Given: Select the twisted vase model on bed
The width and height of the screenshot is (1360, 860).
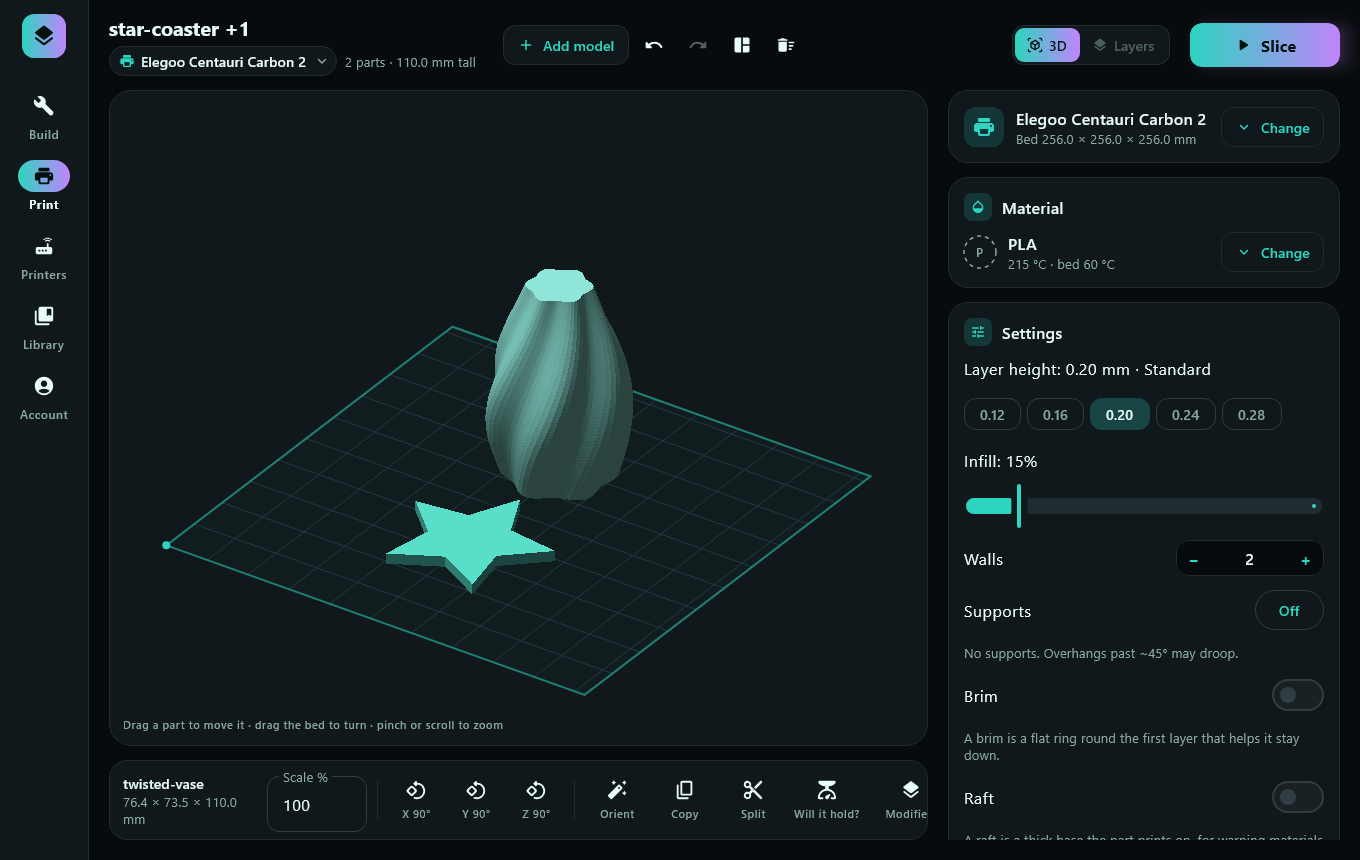Looking at the screenshot, I should coord(558,385).
